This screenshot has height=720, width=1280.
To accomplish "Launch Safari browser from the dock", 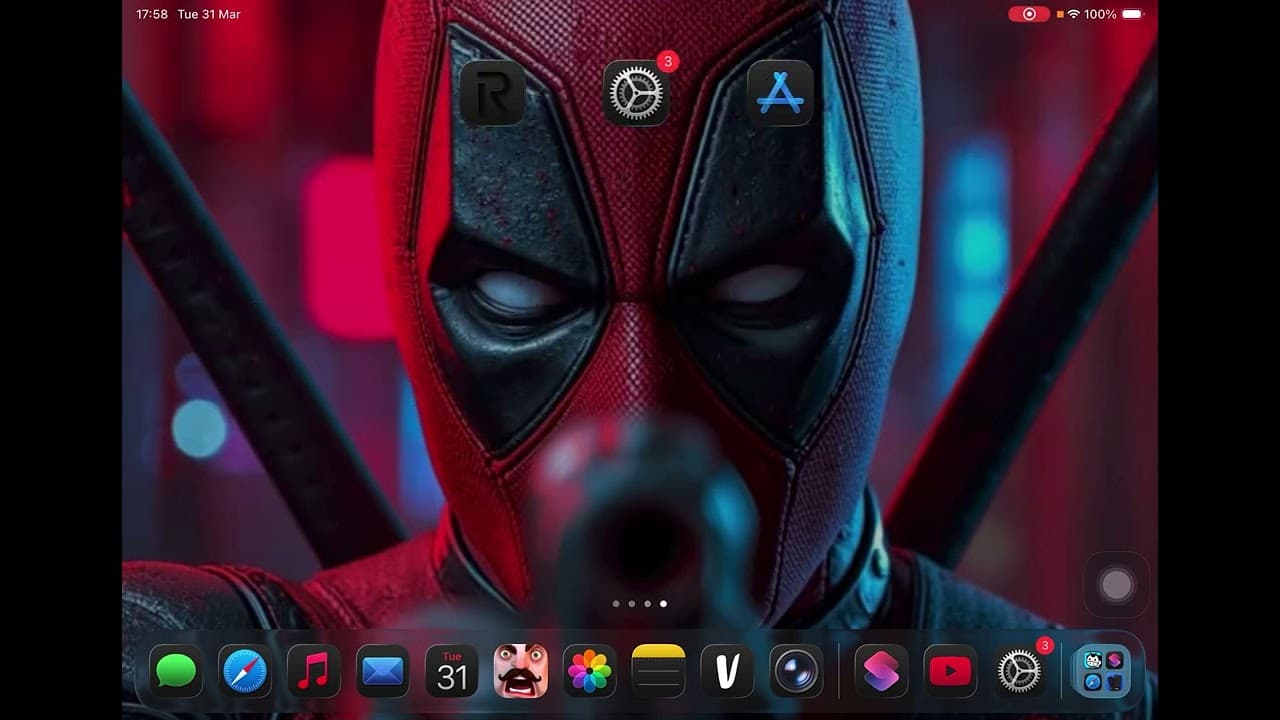I will coord(245,671).
